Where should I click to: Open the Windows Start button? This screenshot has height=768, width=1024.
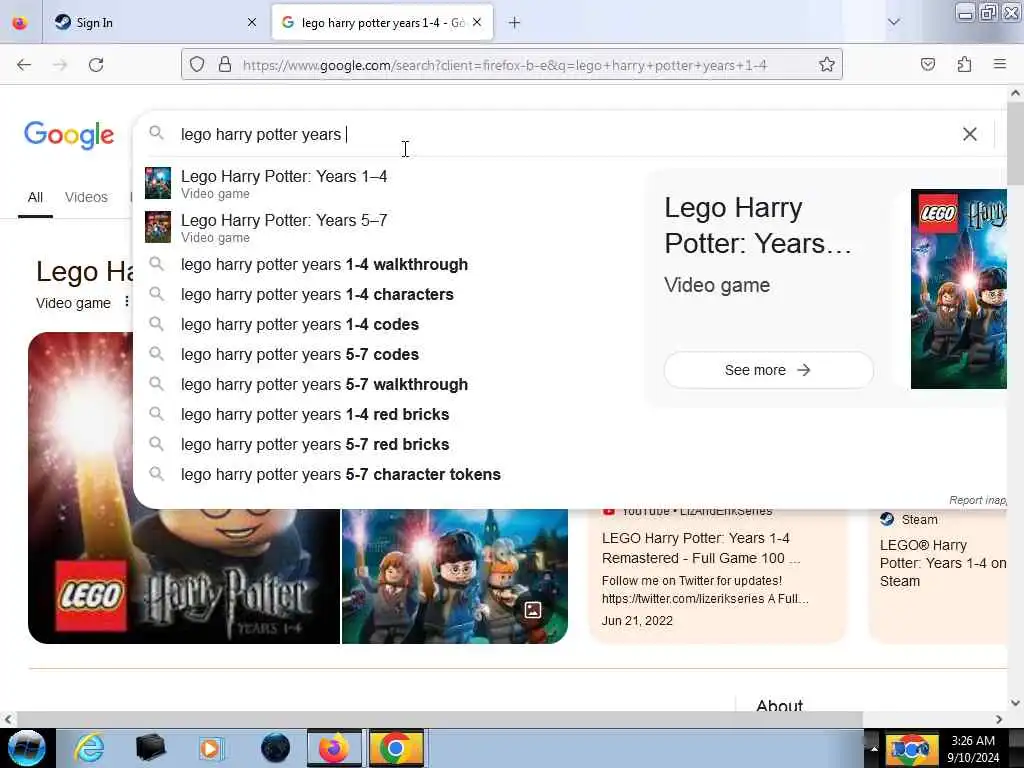[27, 748]
